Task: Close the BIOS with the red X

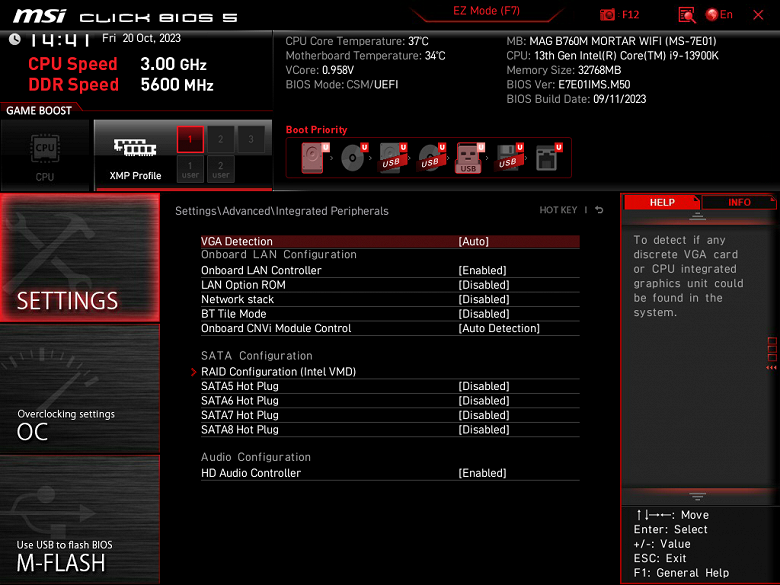Action: coord(758,15)
